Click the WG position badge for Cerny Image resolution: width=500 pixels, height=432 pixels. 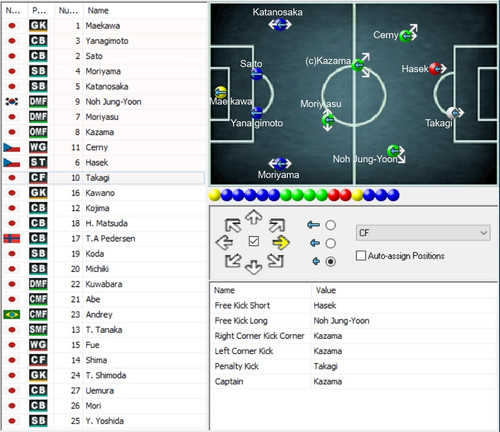pos(38,147)
